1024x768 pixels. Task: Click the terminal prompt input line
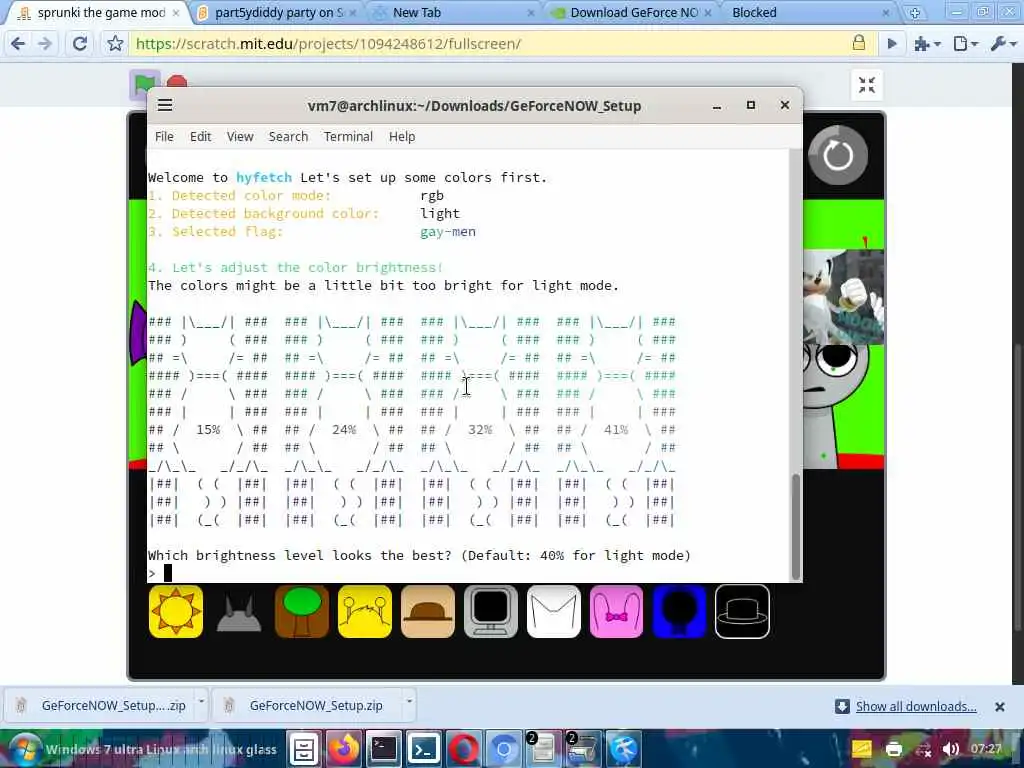pyautogui.click(x=468, y=573)
